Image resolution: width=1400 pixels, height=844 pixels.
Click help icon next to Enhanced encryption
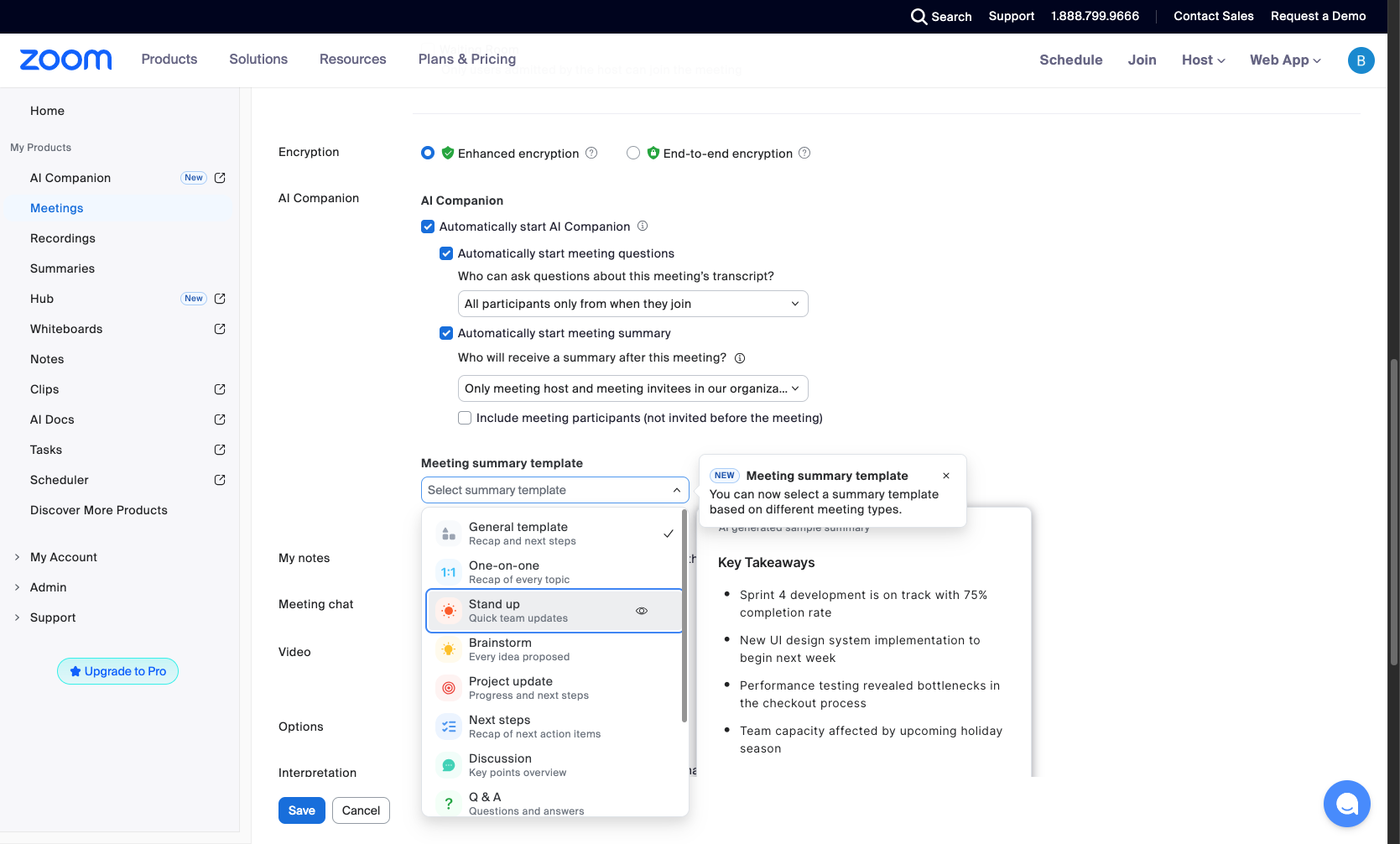[x=591, y=153]
